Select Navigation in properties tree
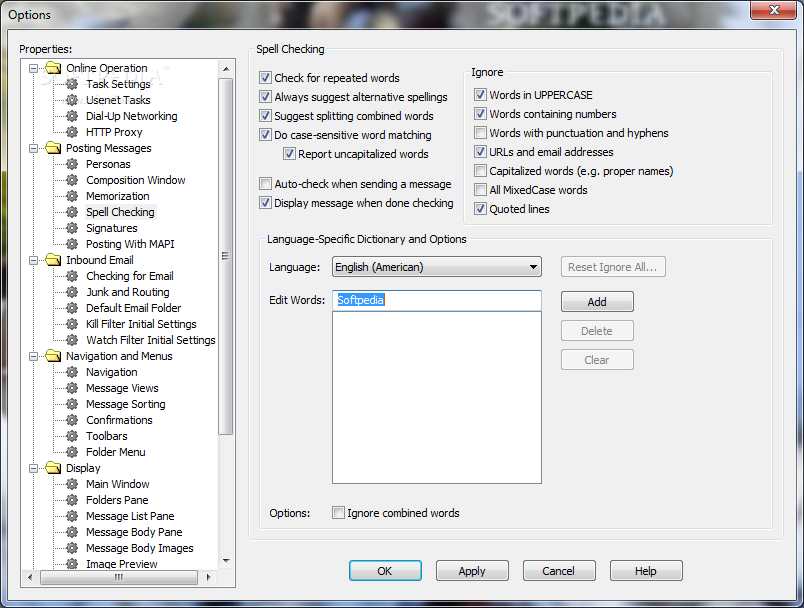Screen dimensions: 804x608 coord(111,372)
